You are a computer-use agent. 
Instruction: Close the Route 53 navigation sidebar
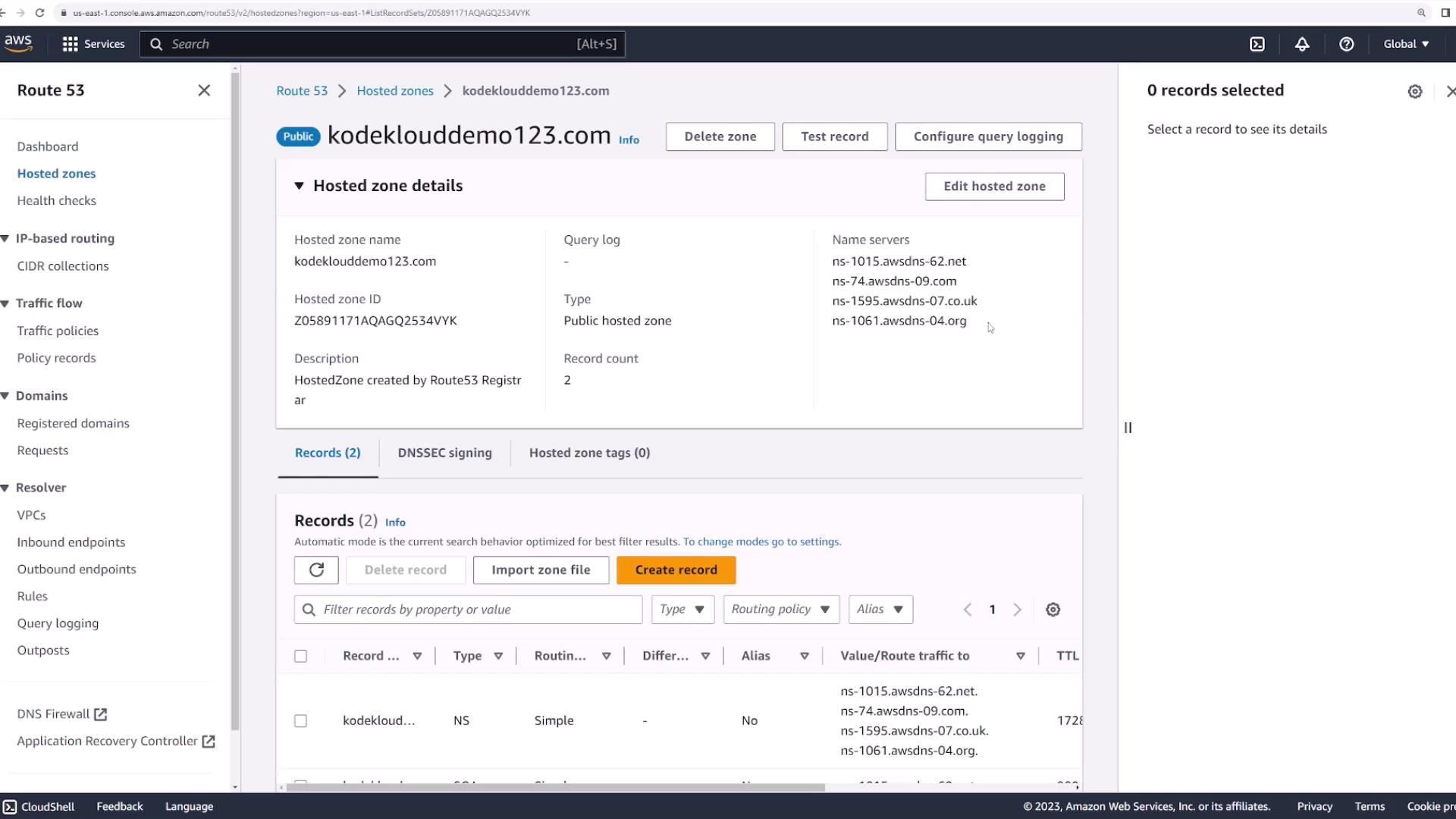tap(204, 90)
